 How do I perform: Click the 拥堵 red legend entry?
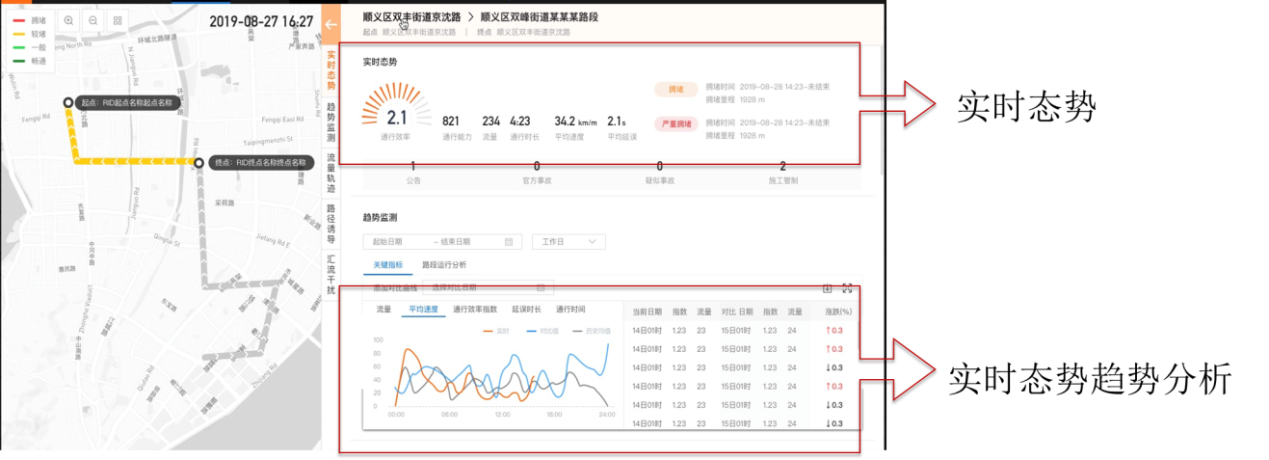click(28, 19)
